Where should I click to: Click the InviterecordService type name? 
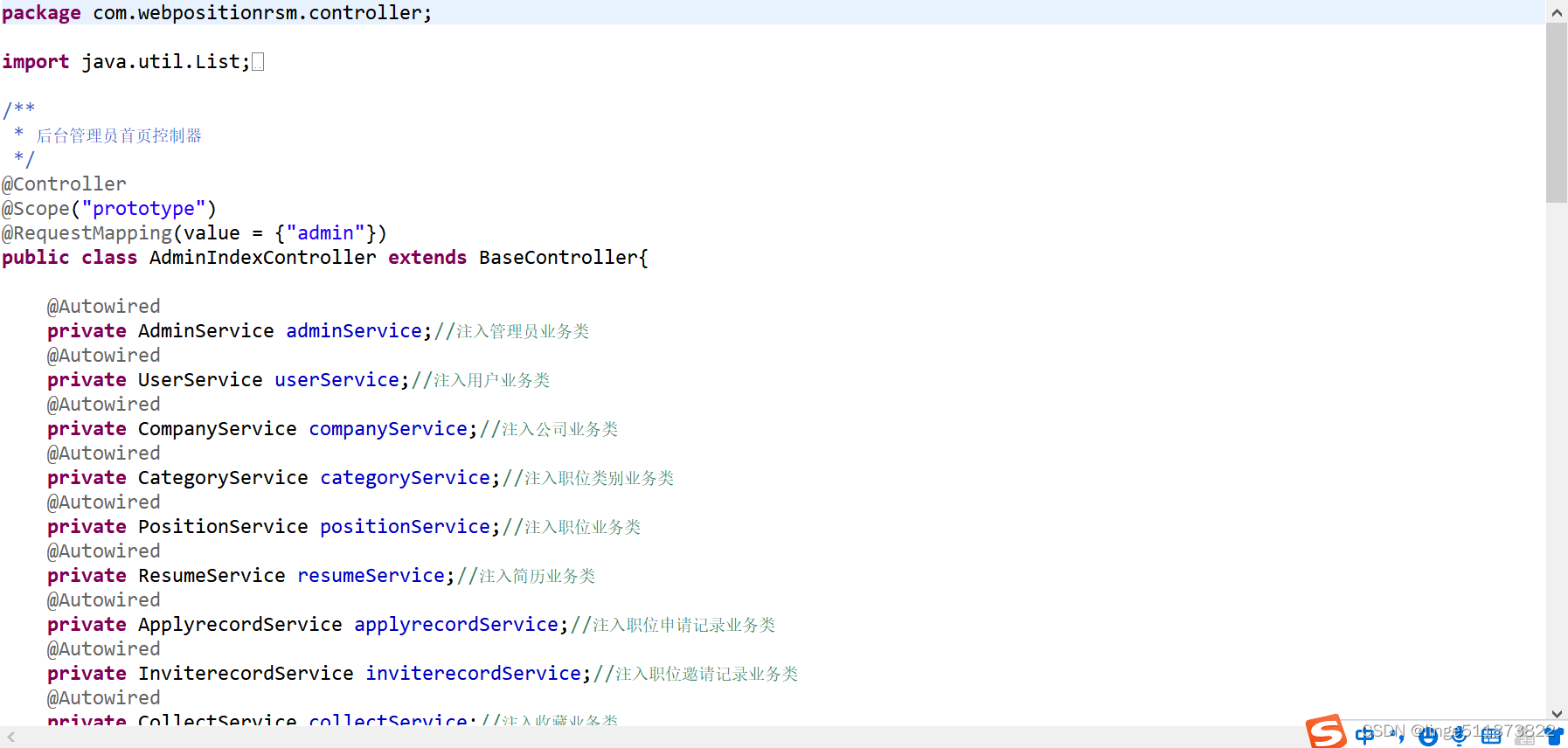coord(246,674)
